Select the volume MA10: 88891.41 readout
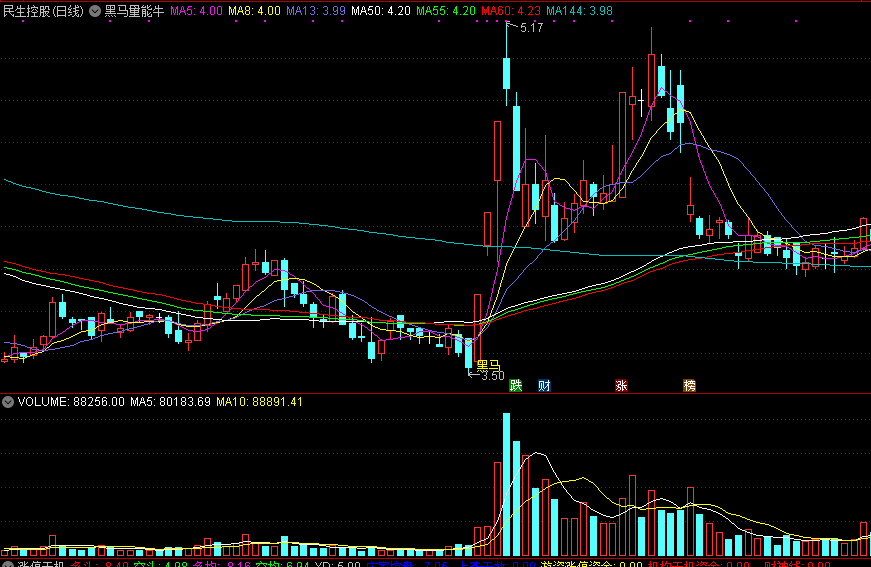 click(x=259, y=402)
